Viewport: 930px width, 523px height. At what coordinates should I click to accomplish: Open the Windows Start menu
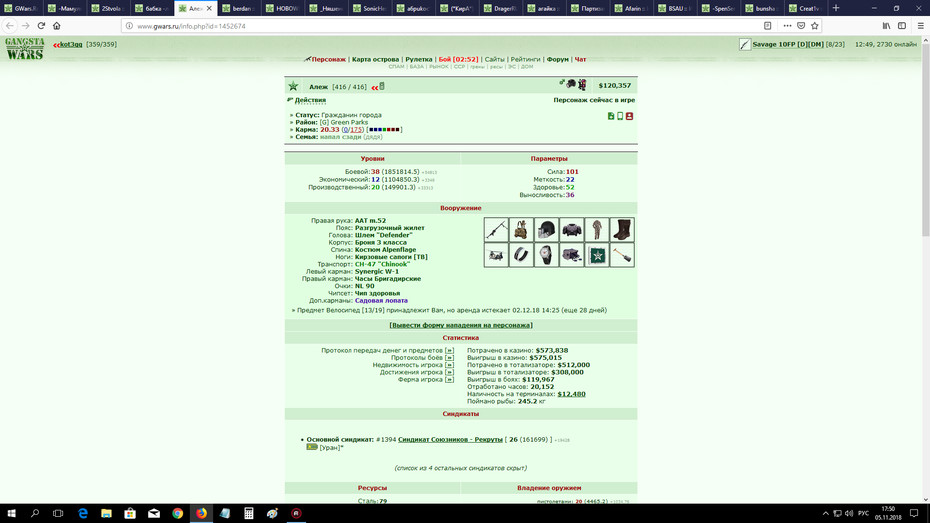11,514
